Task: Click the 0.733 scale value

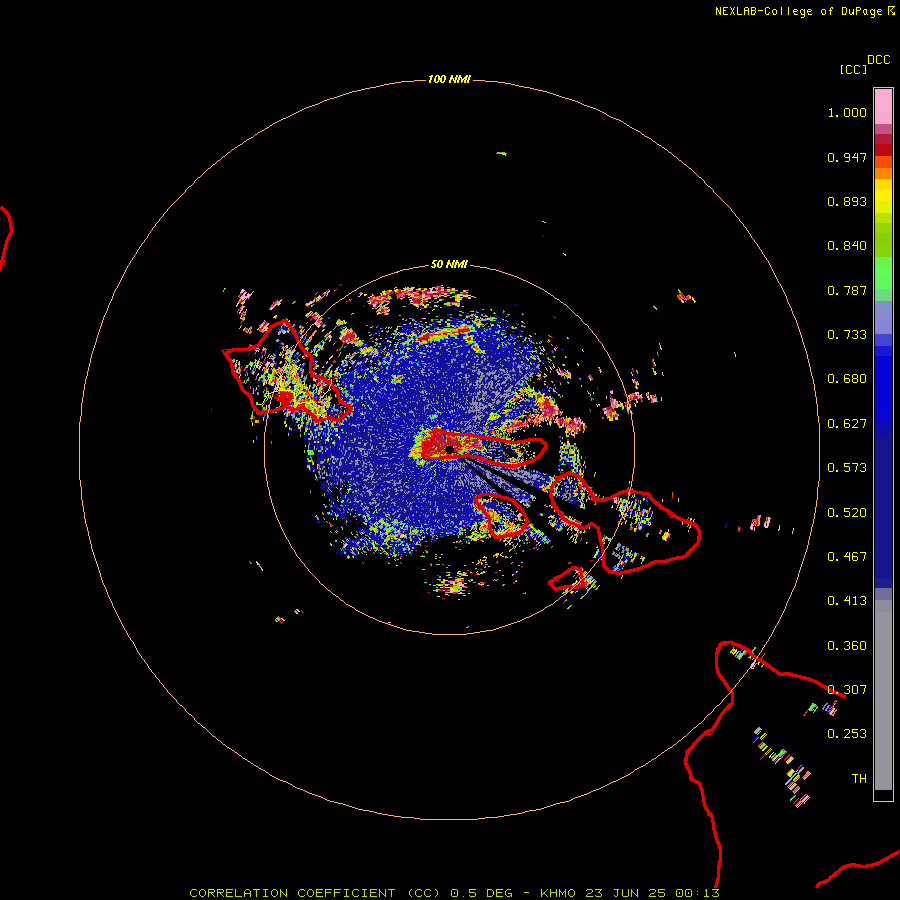Action: [x=847, y=335]
